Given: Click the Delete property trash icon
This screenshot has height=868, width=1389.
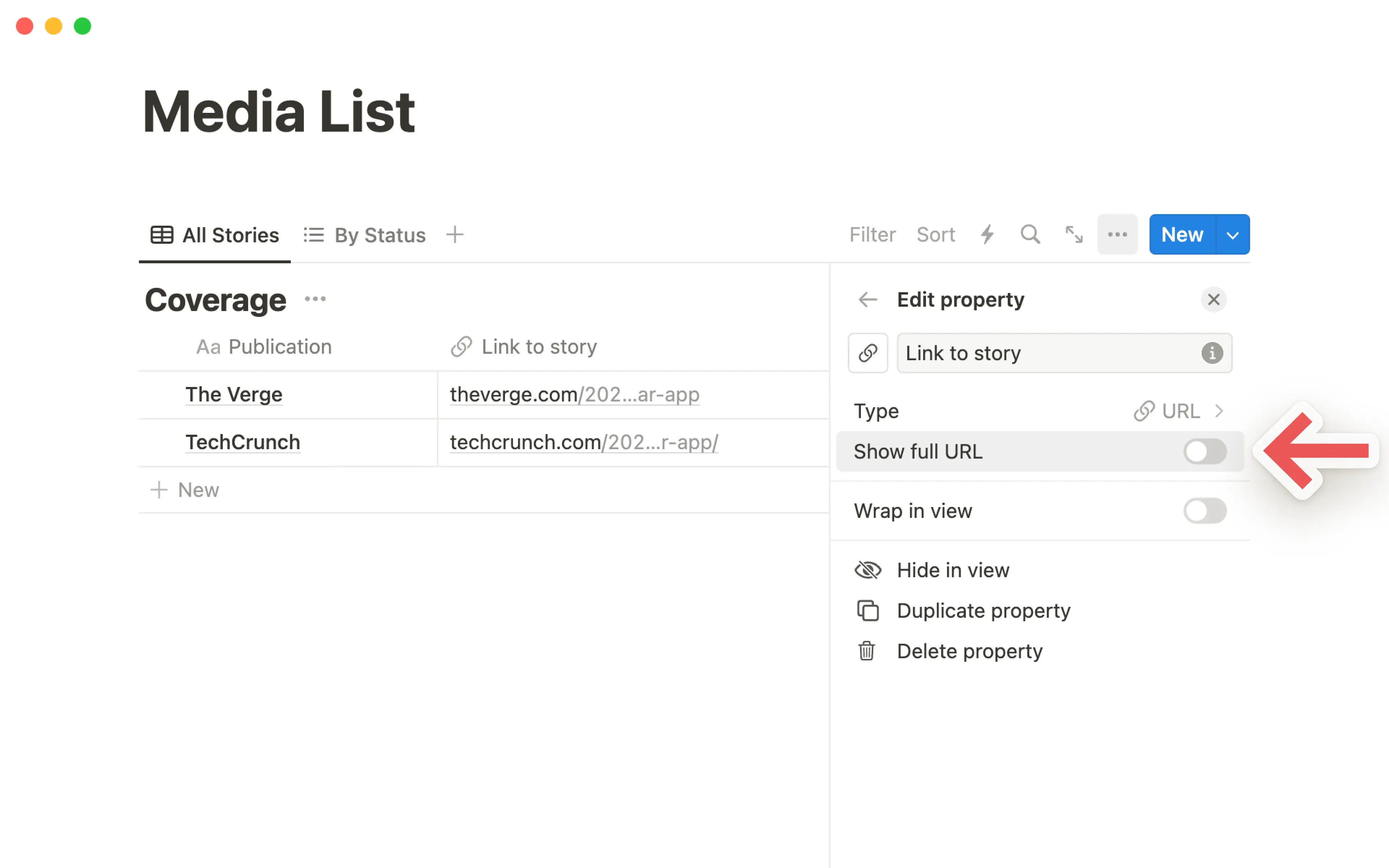Looking at the screenshot, I should 867,651.
